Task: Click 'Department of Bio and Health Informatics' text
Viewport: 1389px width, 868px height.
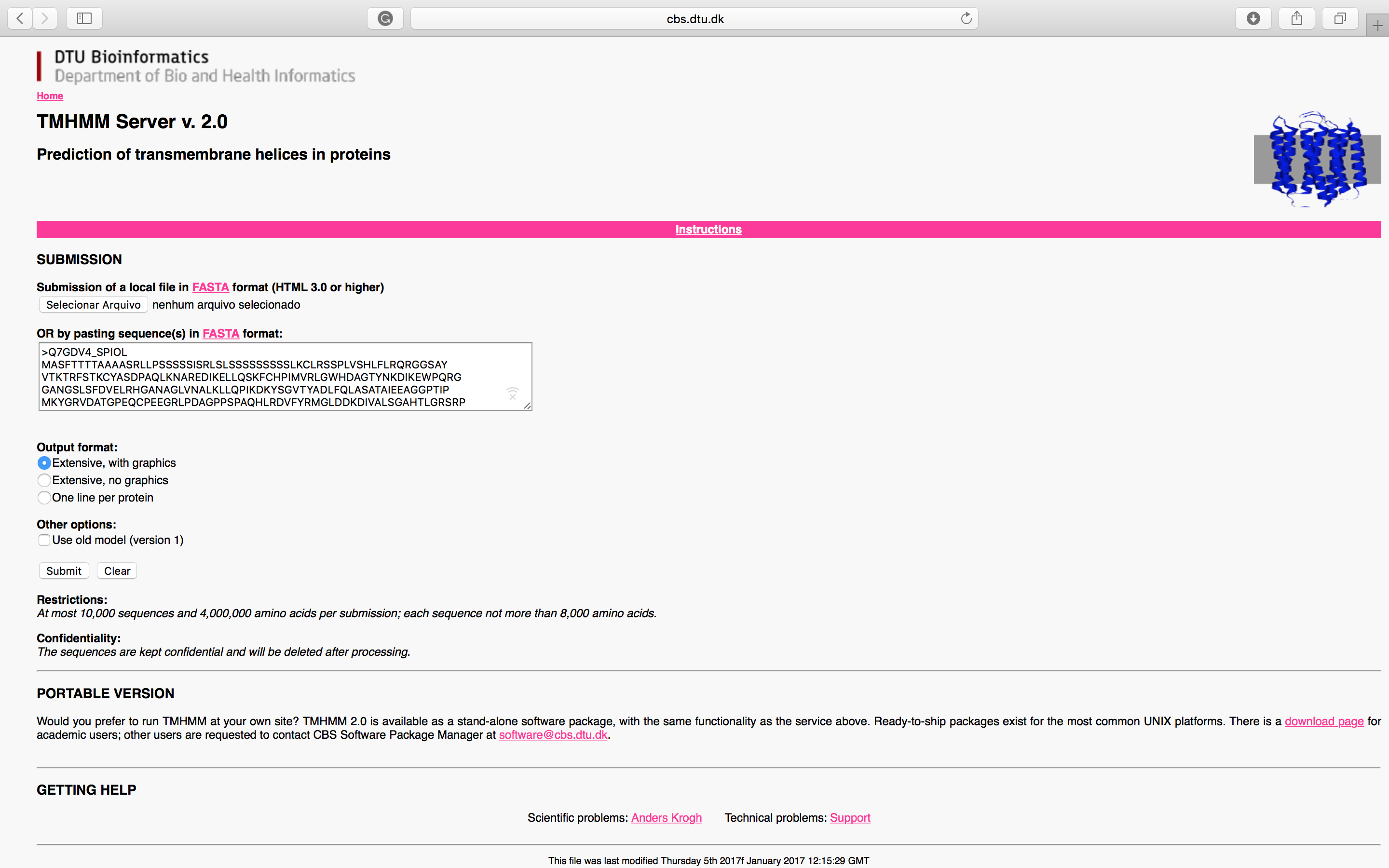Action: point(205,76)
